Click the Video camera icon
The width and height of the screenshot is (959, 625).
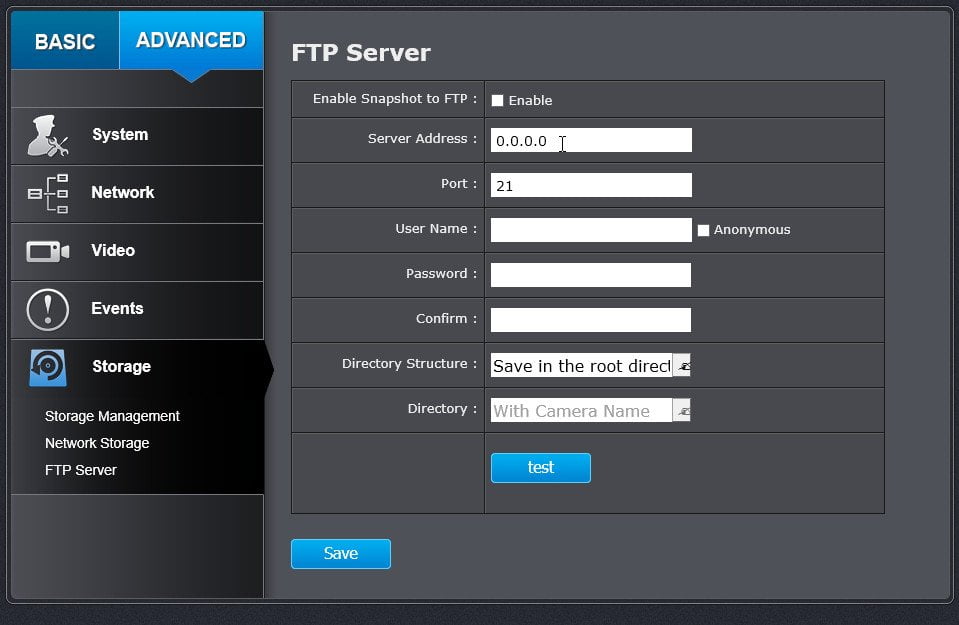pyautogui.click(x=48, y=251)
